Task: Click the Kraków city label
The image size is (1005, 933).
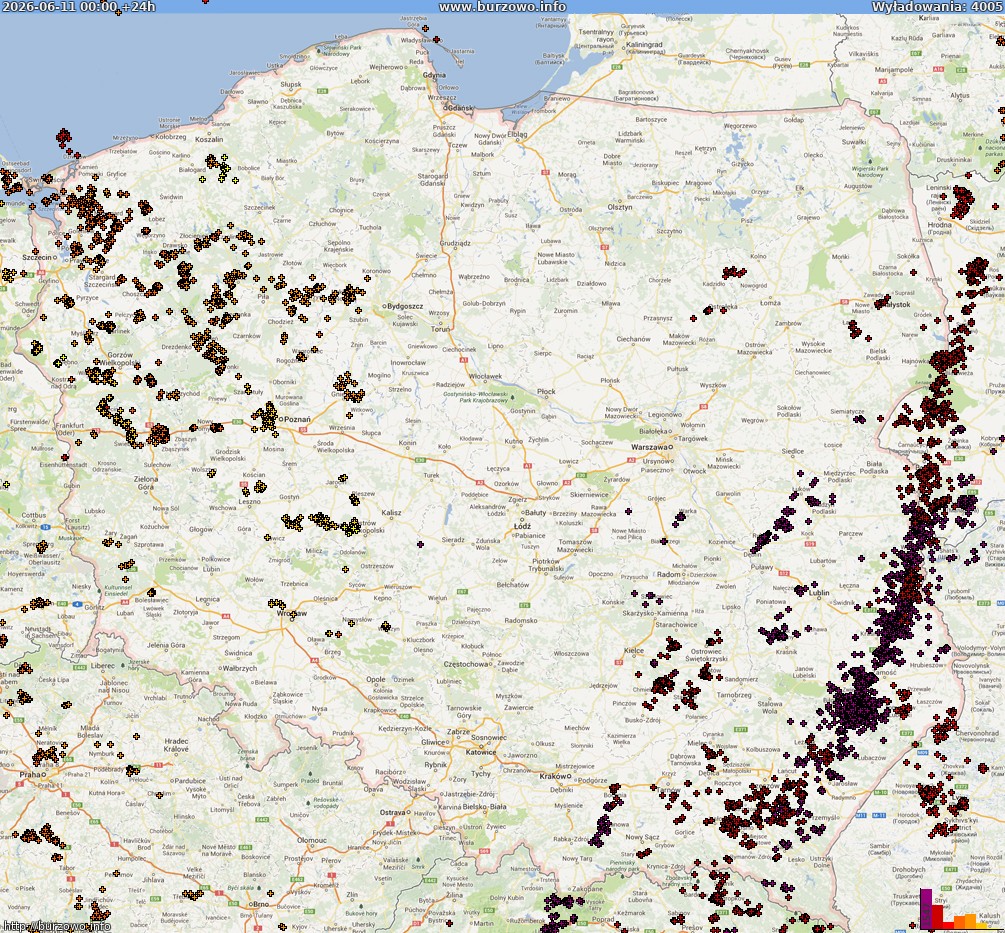Action: point(551,776)
